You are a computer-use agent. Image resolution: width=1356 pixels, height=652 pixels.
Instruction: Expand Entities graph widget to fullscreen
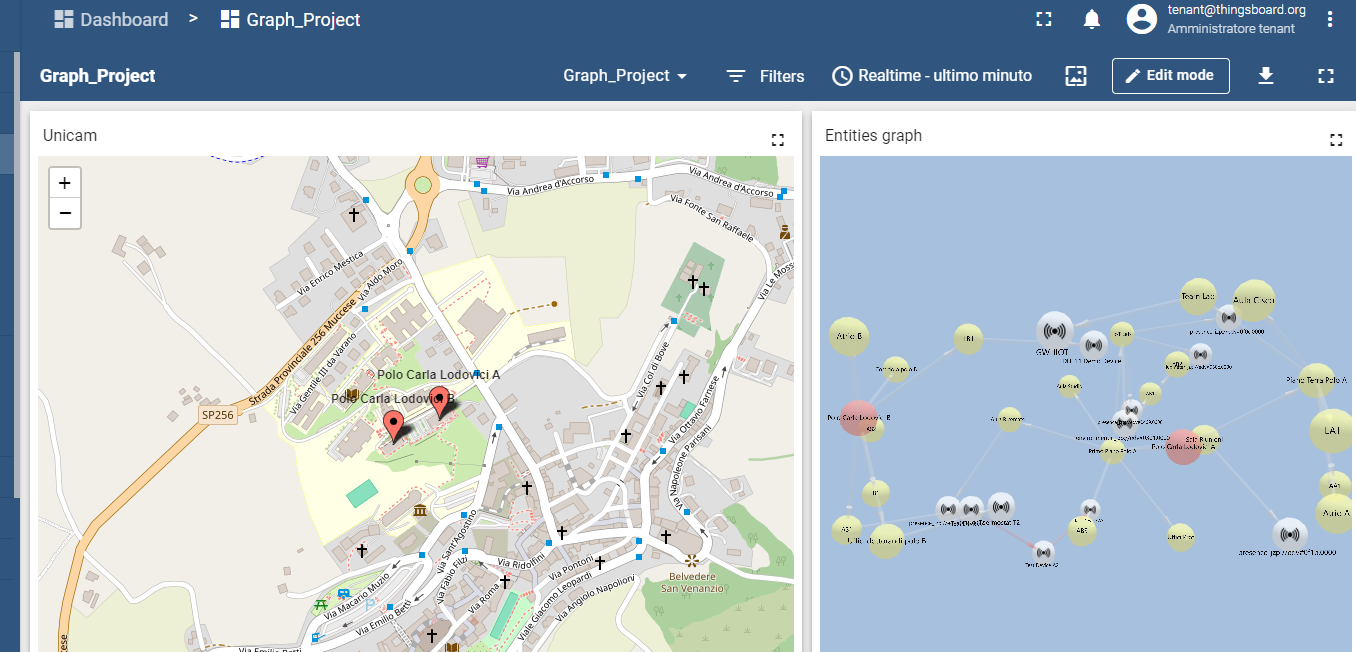coord(1336,140)
